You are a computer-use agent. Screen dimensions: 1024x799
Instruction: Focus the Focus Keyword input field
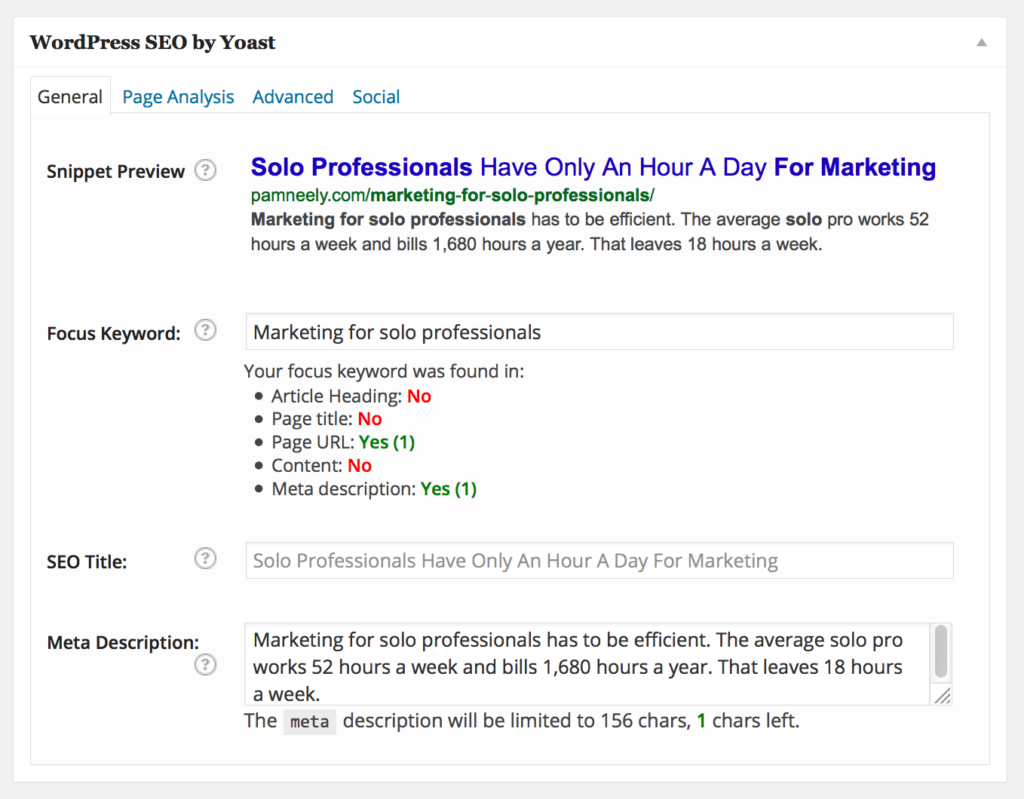click(x=599, y=332)
